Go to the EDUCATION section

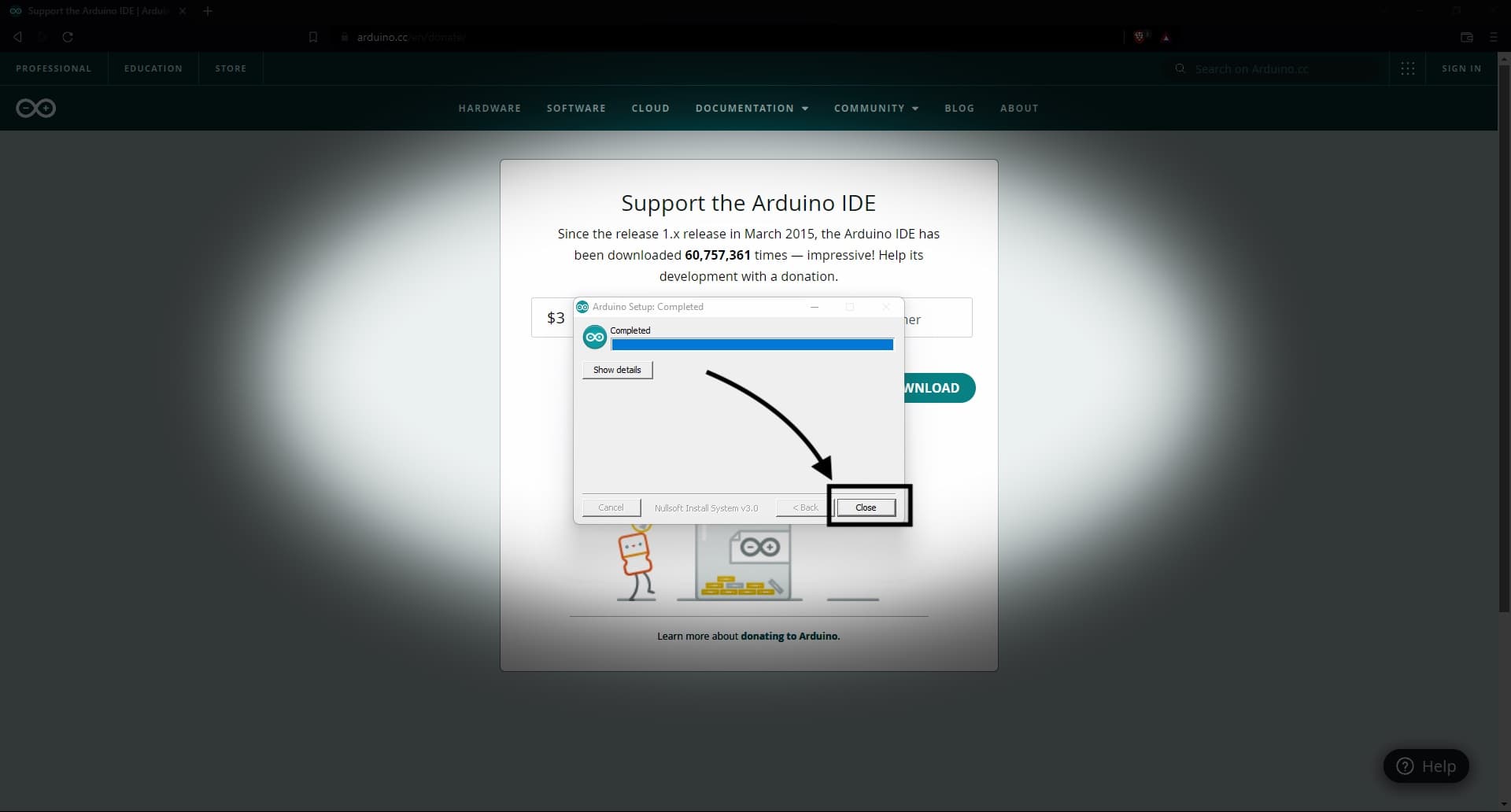[153, 68]
